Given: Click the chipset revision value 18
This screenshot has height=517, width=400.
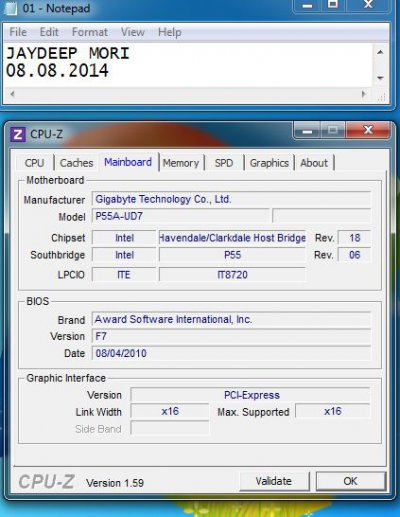Looking at the screenshot, I should [354, 238].
